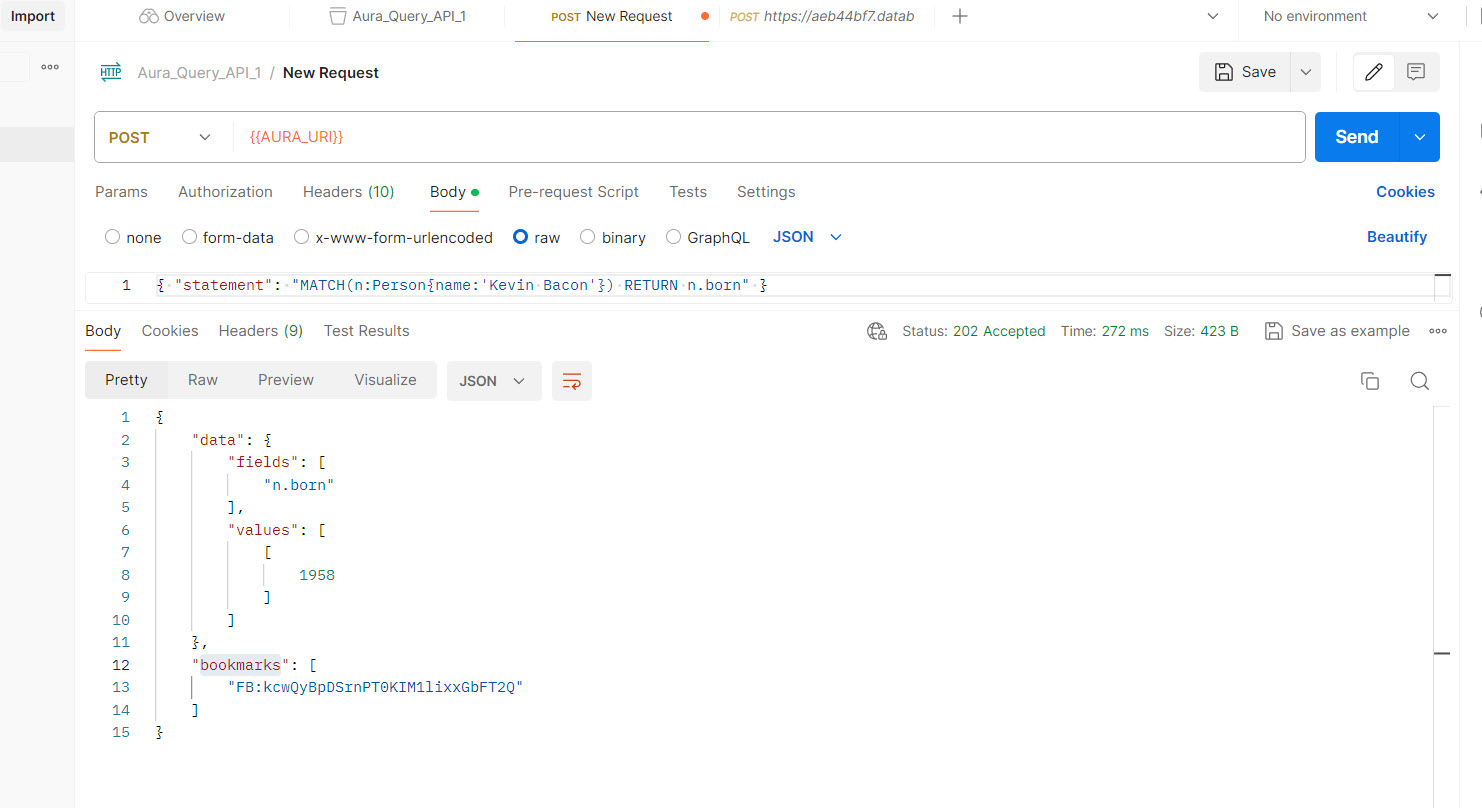Screen dimensions: 1482x808
Task: Click the Send button
Action: [1355, 136]
